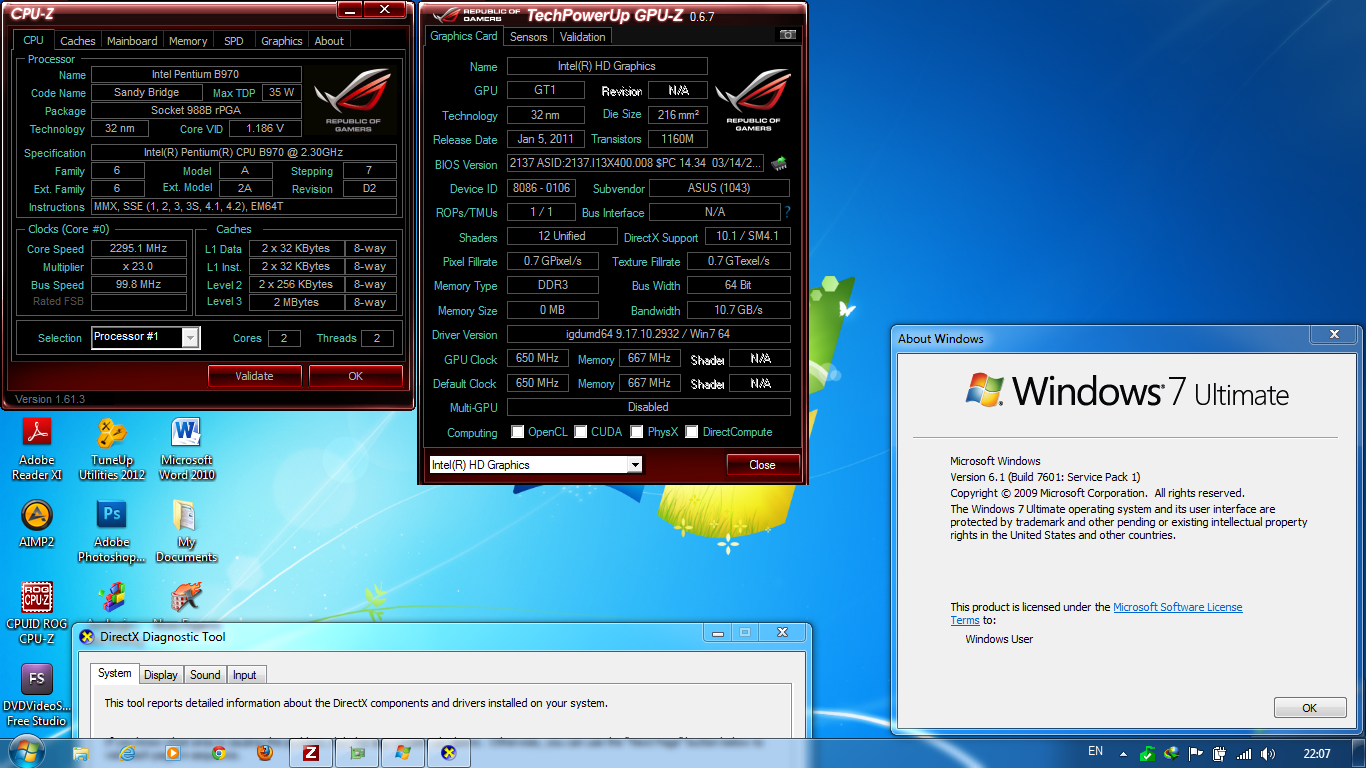Click the GPU-Z screenshot camera icon

coord(788,35)
